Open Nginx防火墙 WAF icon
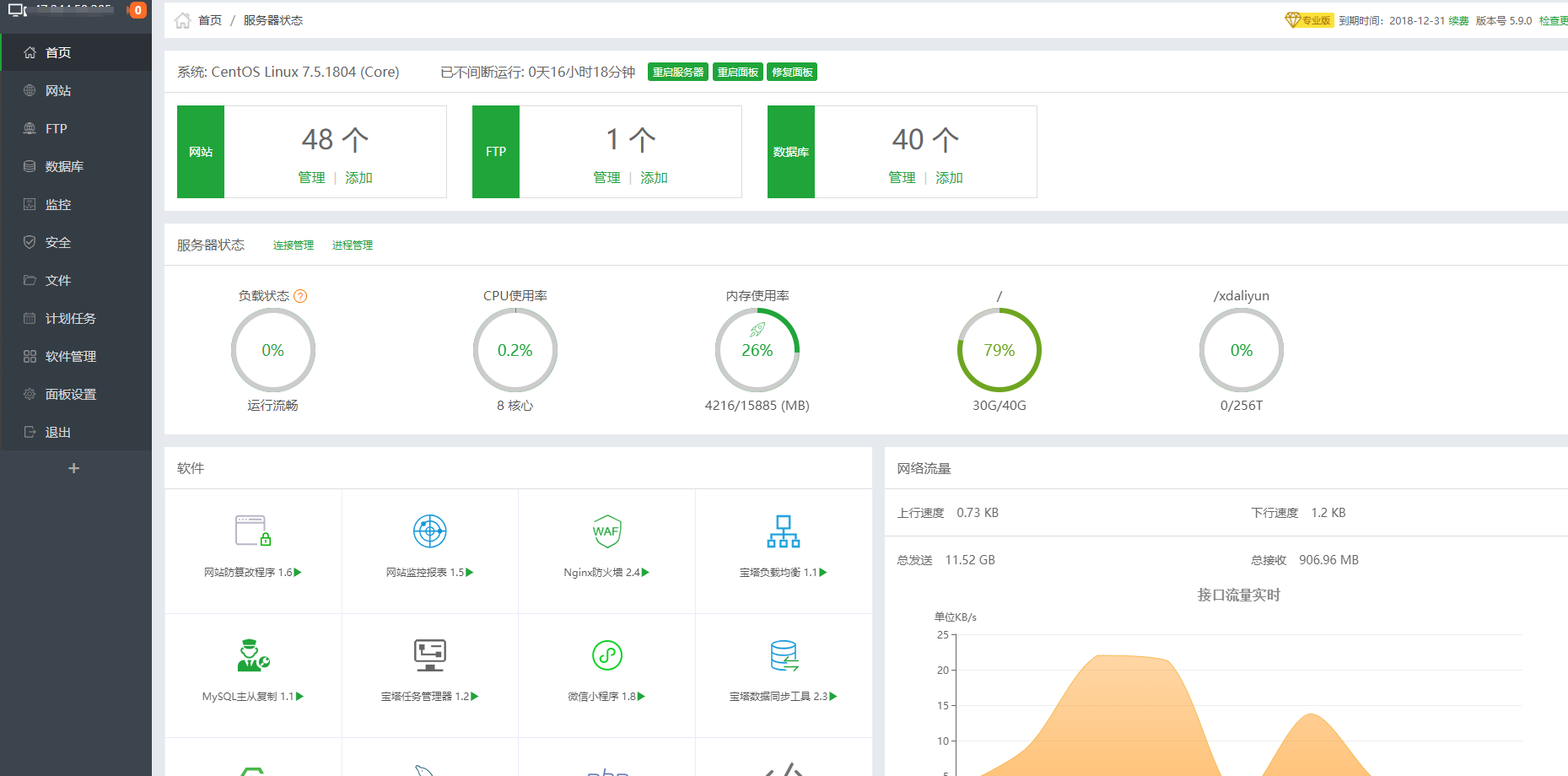Screen dimensions: 1568x776 [x=607, y=531]
